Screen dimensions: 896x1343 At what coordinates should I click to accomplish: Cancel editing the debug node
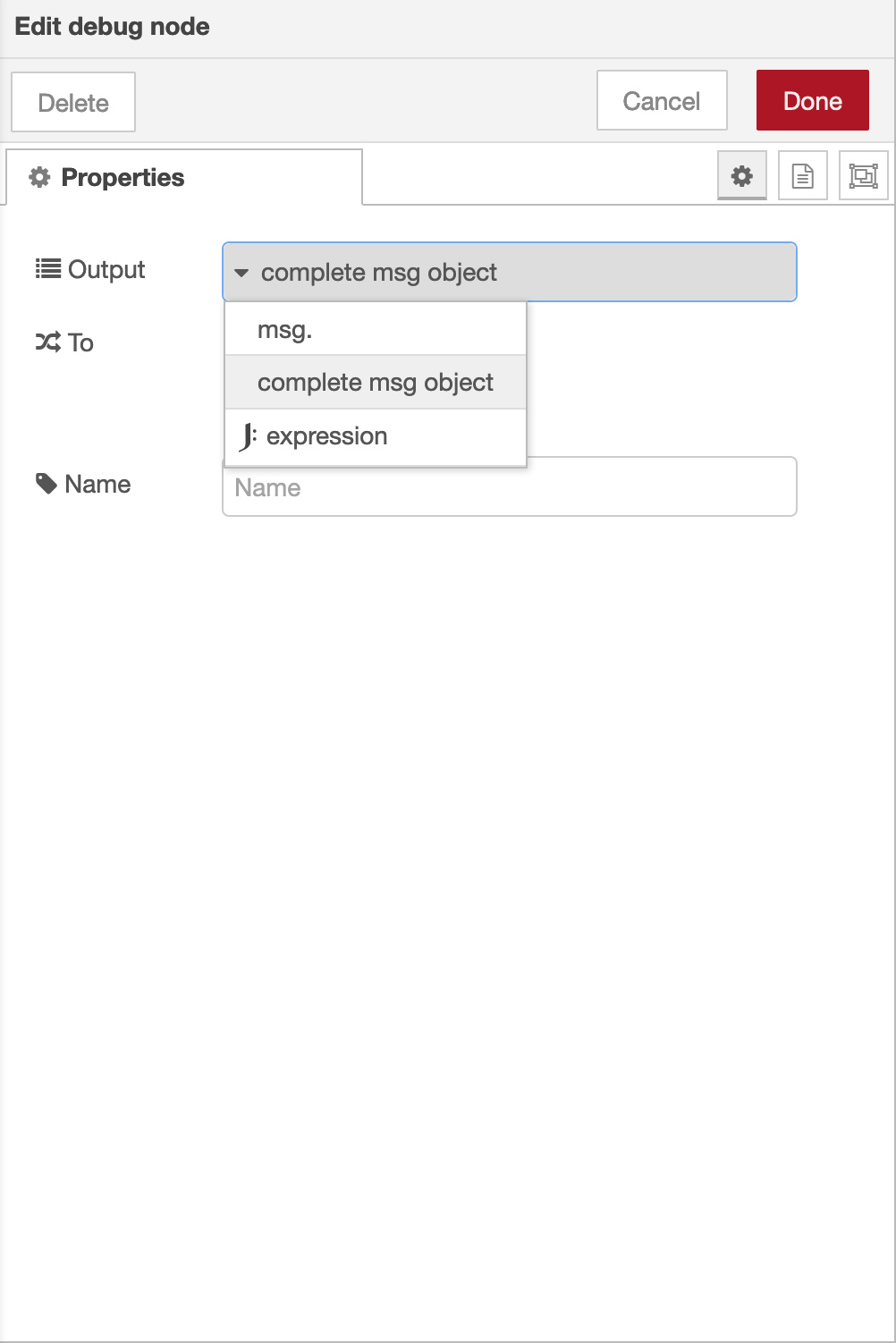(661, 100)
